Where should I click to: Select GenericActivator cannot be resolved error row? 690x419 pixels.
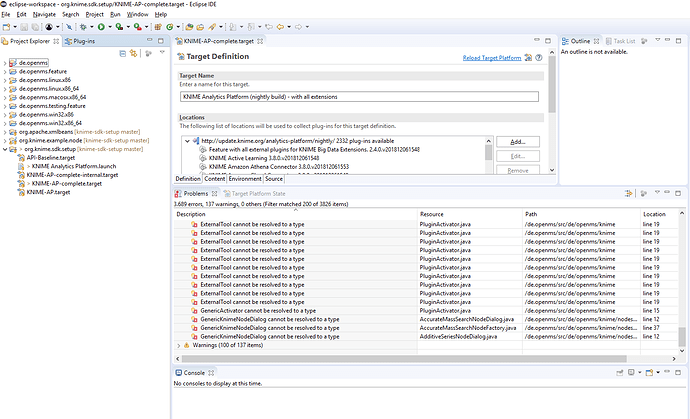(x=258, y=311)
